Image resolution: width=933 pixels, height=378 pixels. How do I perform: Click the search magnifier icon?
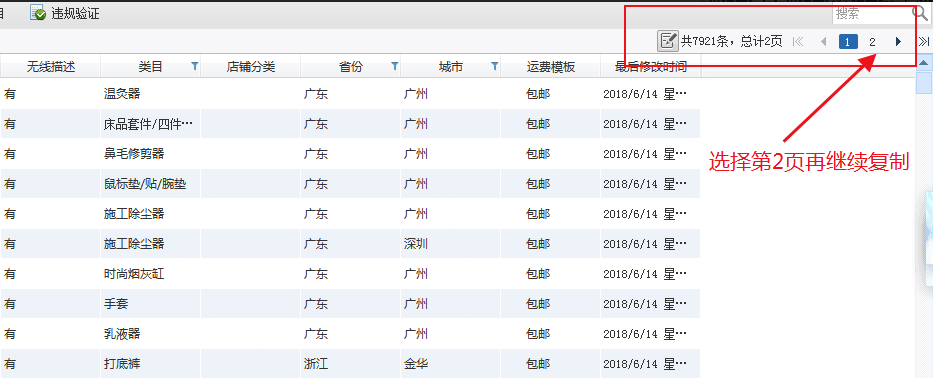coord(919,13)
